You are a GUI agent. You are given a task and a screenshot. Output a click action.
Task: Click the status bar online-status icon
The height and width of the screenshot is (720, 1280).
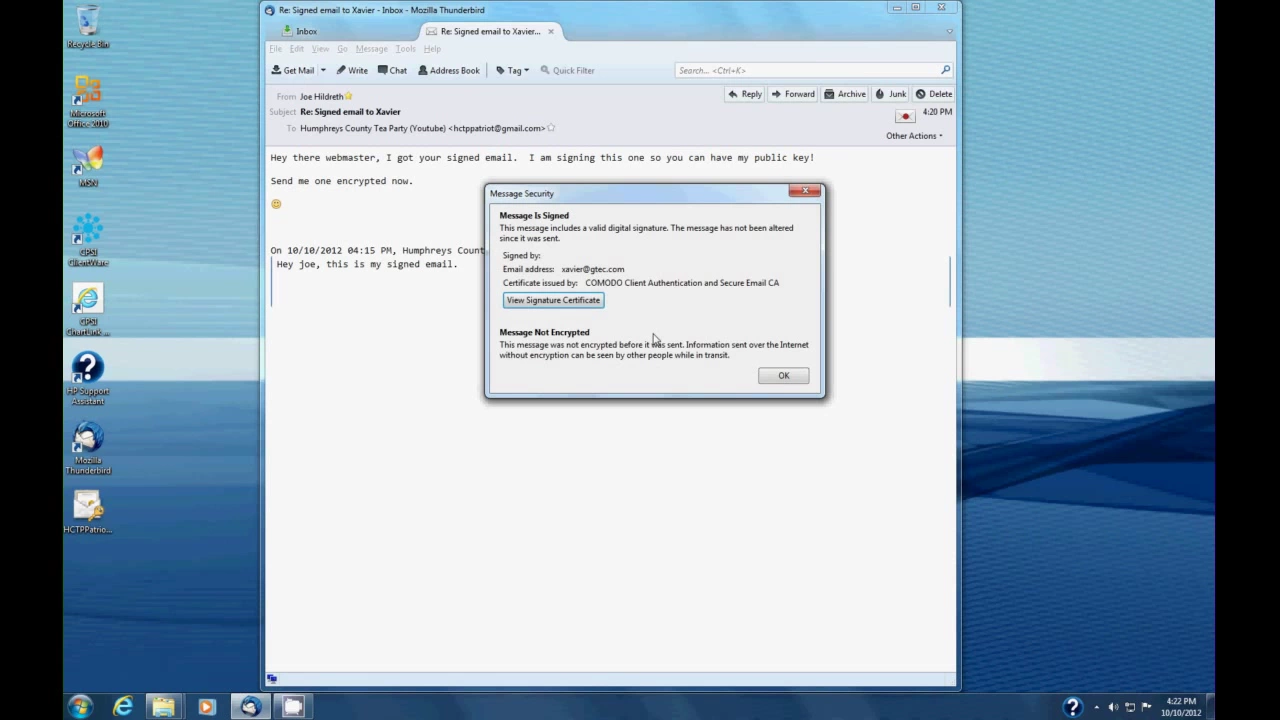coord(272,679)
